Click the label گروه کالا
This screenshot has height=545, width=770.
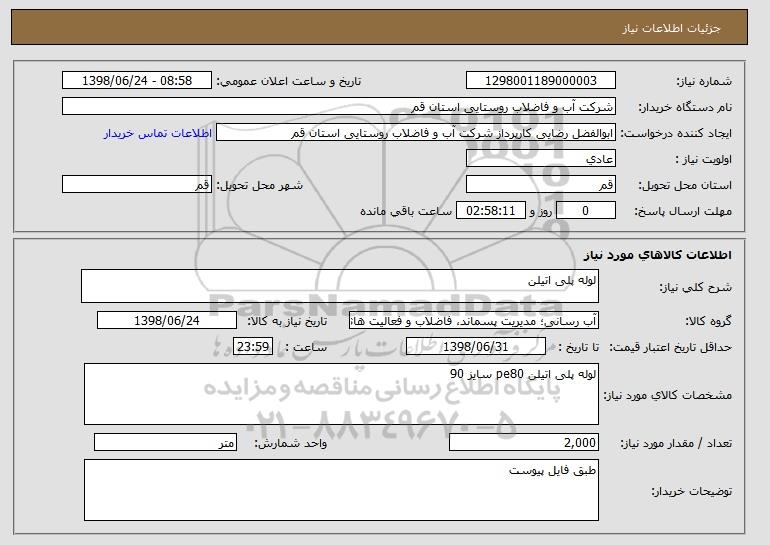point(709,321)
